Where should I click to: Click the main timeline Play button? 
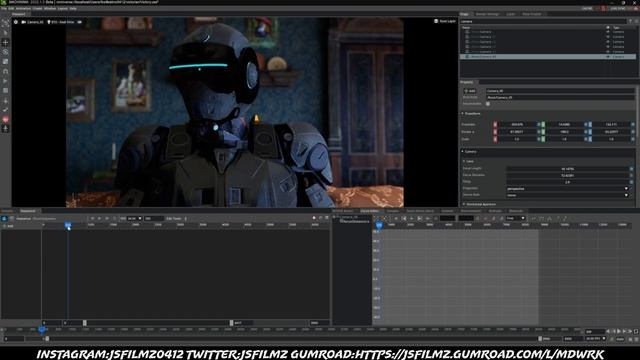[619, 331]
